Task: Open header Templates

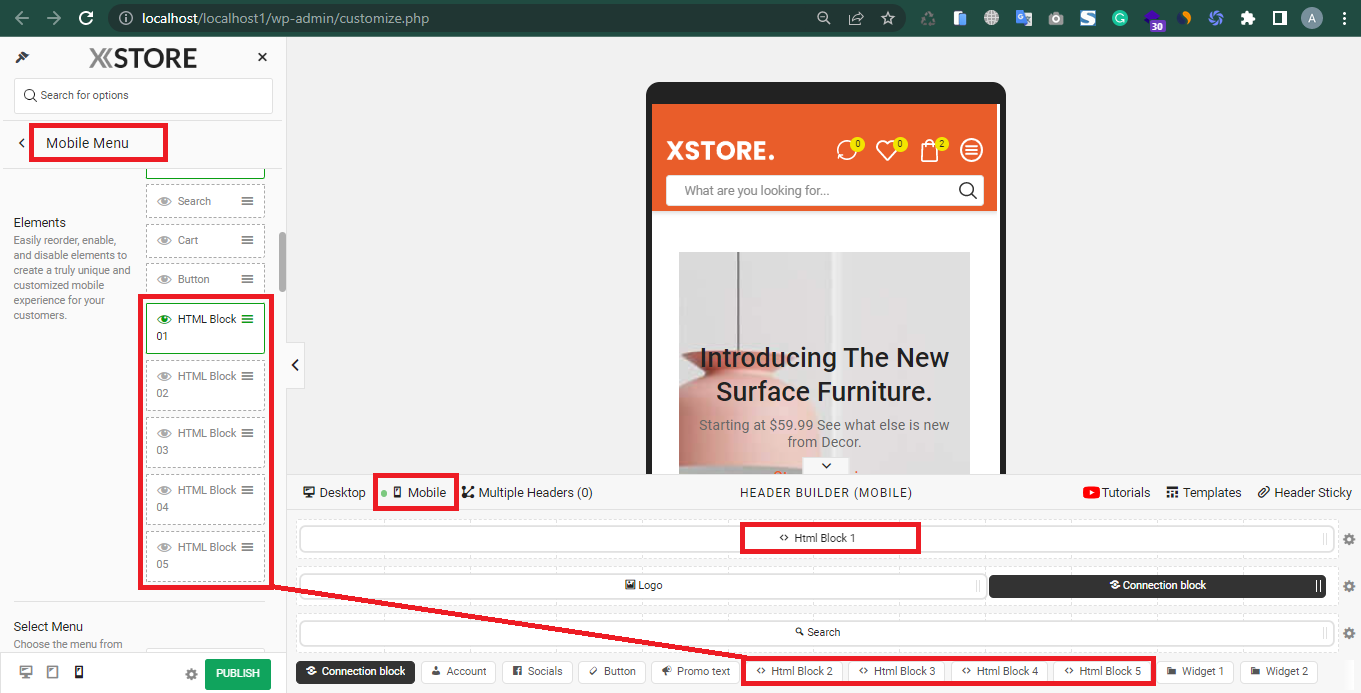Action: tap(1204, 492)
